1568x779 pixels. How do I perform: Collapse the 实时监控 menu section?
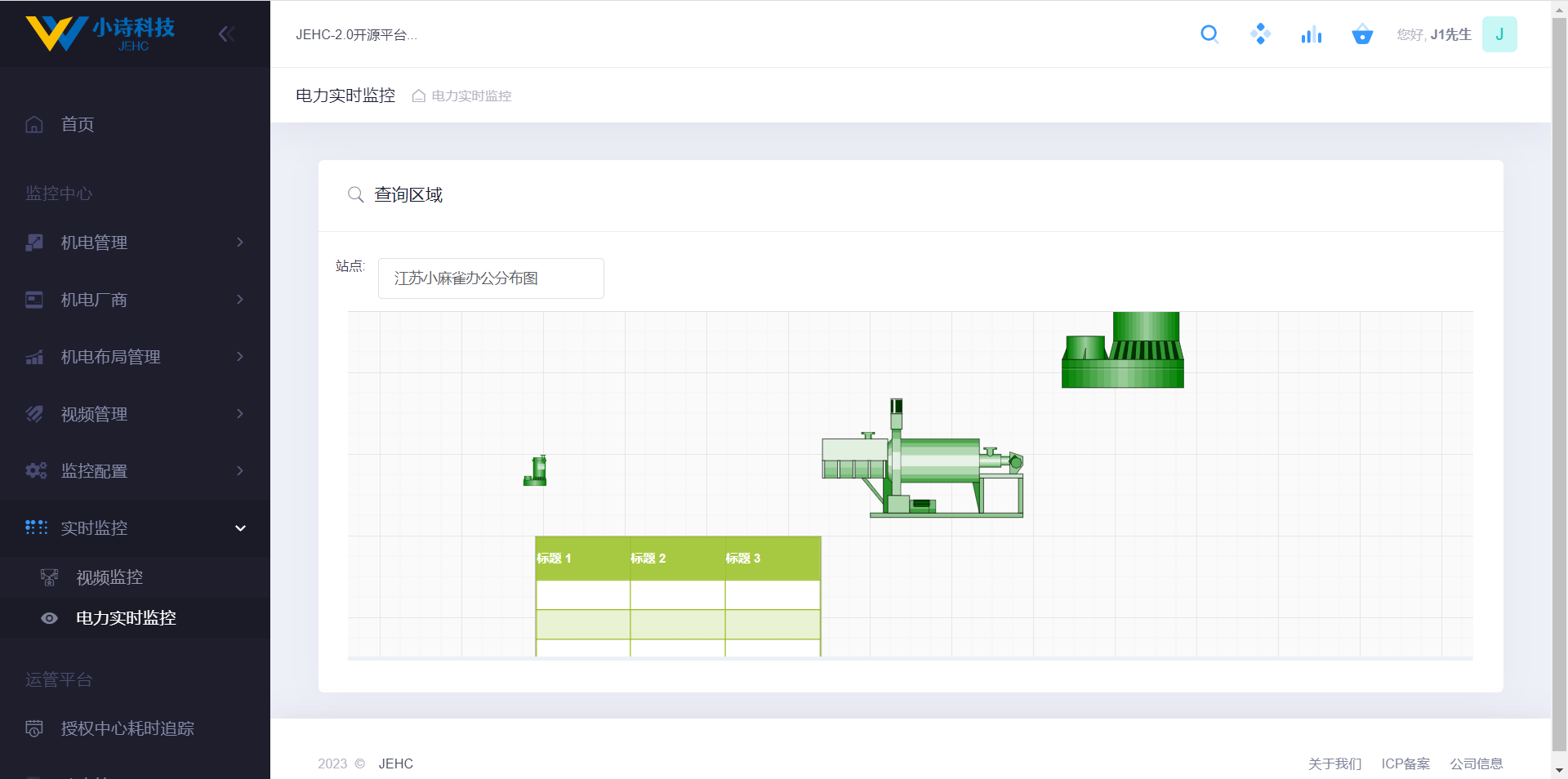[135, 528]
